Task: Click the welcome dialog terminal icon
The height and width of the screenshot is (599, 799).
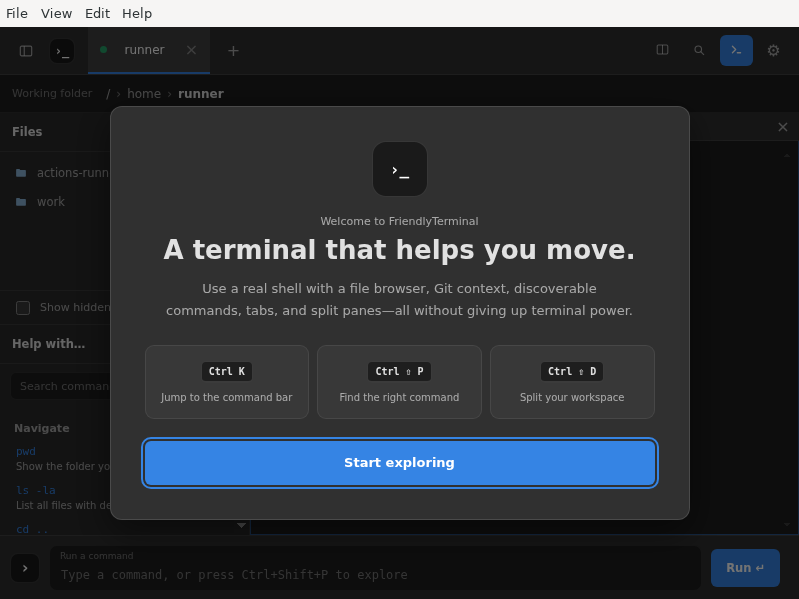Action: (400, 169)
